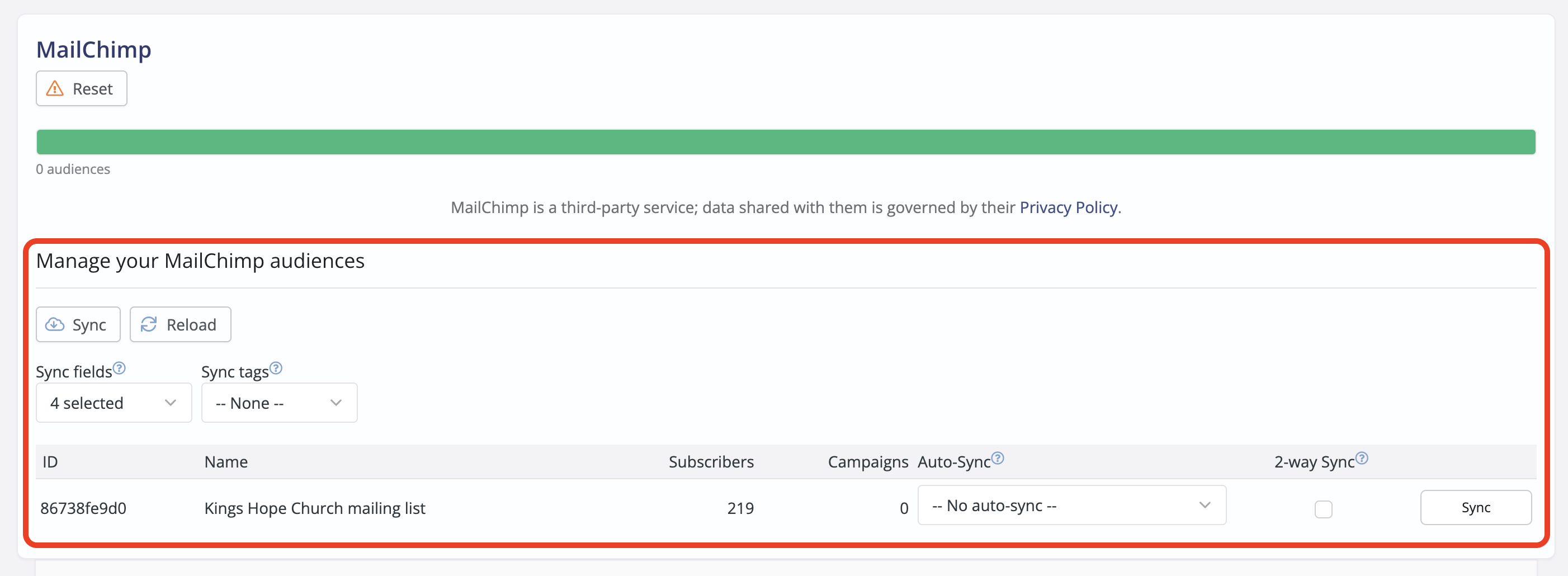The width and height of the screenshot is (1568, 576).
Task: Click the green audiences progress bar
Action: point(785,141)
